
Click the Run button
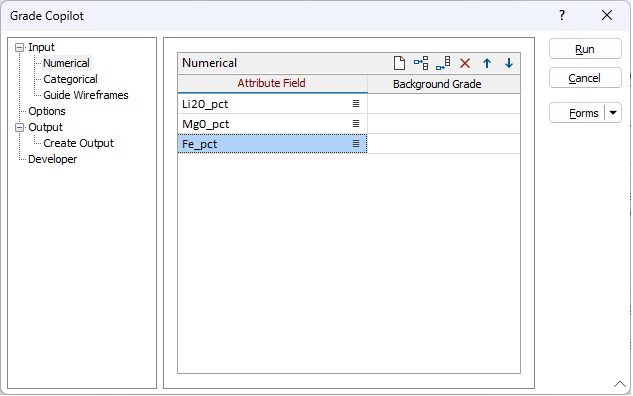pyautogui.click(x=585, y=49)
